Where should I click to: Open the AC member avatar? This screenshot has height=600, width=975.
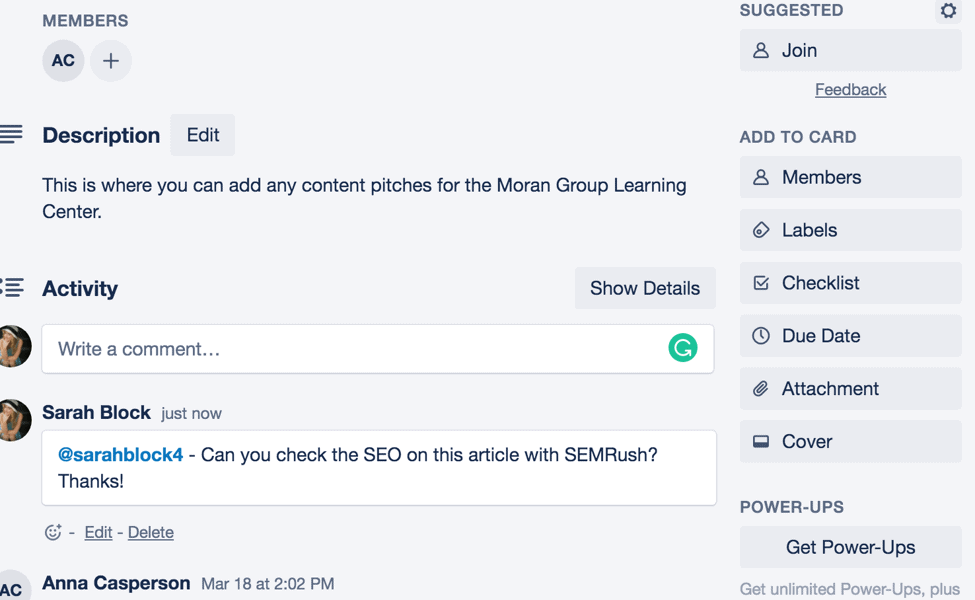tap(63, 61)
